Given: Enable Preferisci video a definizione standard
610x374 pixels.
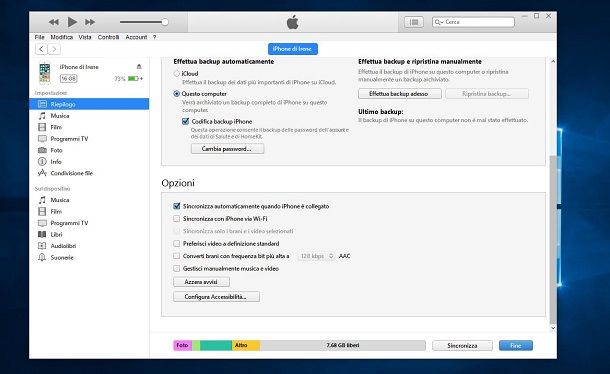Looking at the screenshot, I should 177,244.
